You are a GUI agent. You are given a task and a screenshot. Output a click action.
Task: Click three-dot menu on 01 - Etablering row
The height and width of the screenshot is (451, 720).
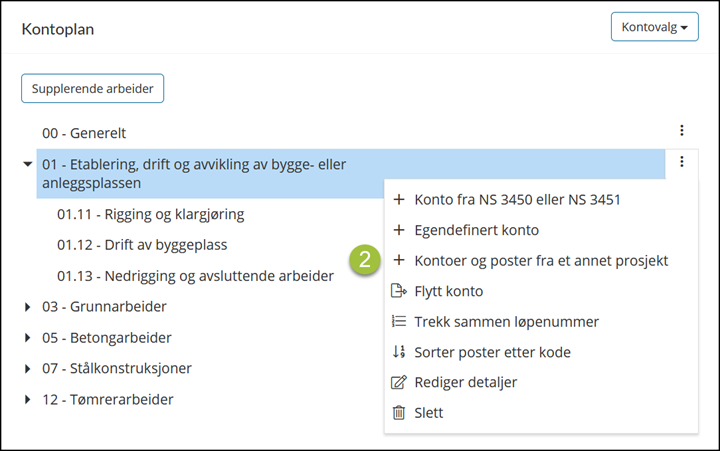681,162
